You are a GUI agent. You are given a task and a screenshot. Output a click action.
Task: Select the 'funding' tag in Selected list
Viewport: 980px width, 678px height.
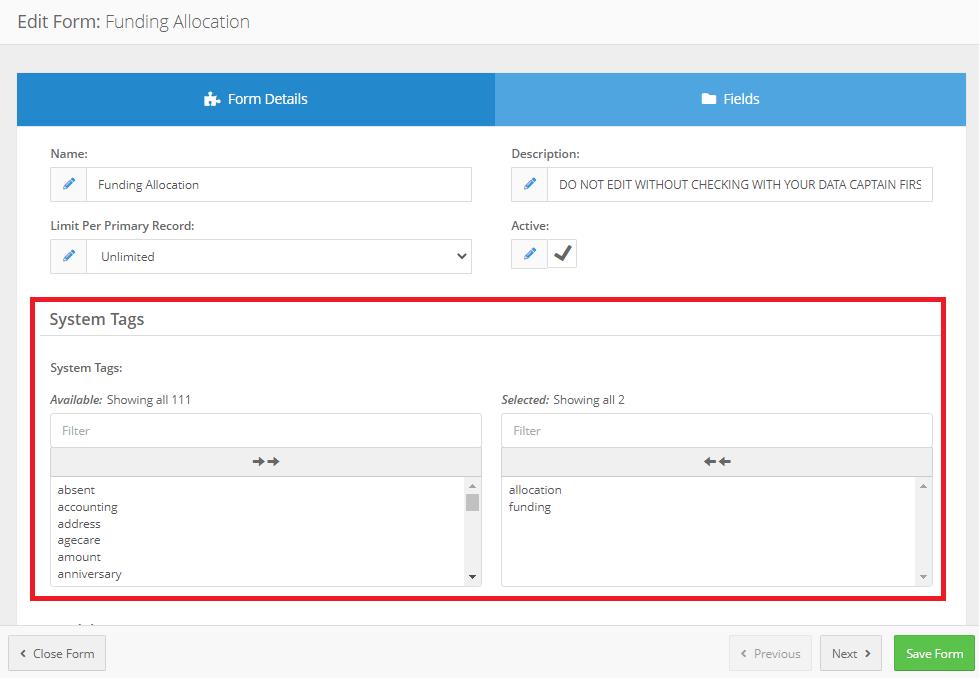(x=530, y=507)
